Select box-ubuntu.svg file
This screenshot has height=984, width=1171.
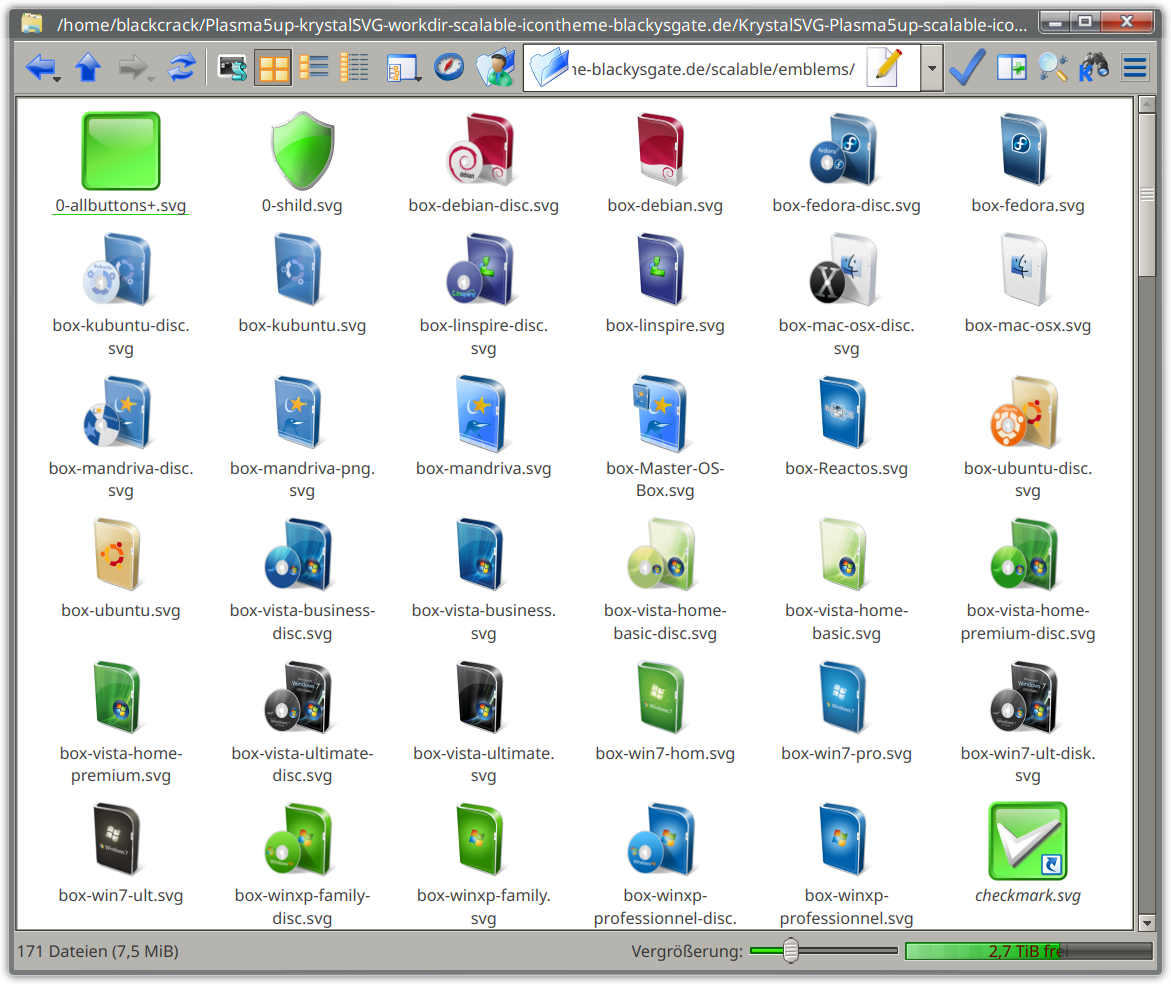(120, 568)
